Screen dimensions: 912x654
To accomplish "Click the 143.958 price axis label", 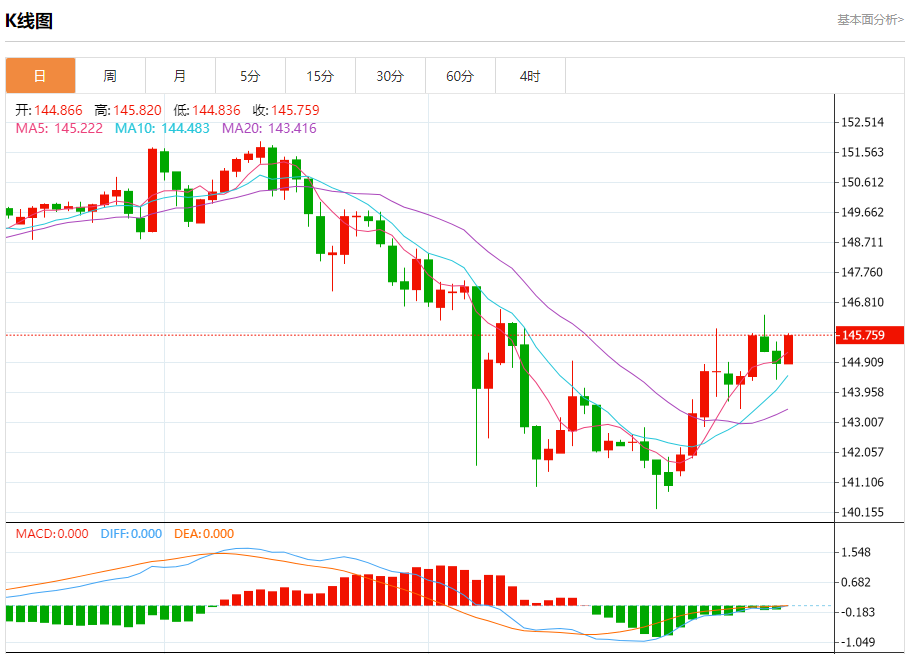I will [863, 392].
